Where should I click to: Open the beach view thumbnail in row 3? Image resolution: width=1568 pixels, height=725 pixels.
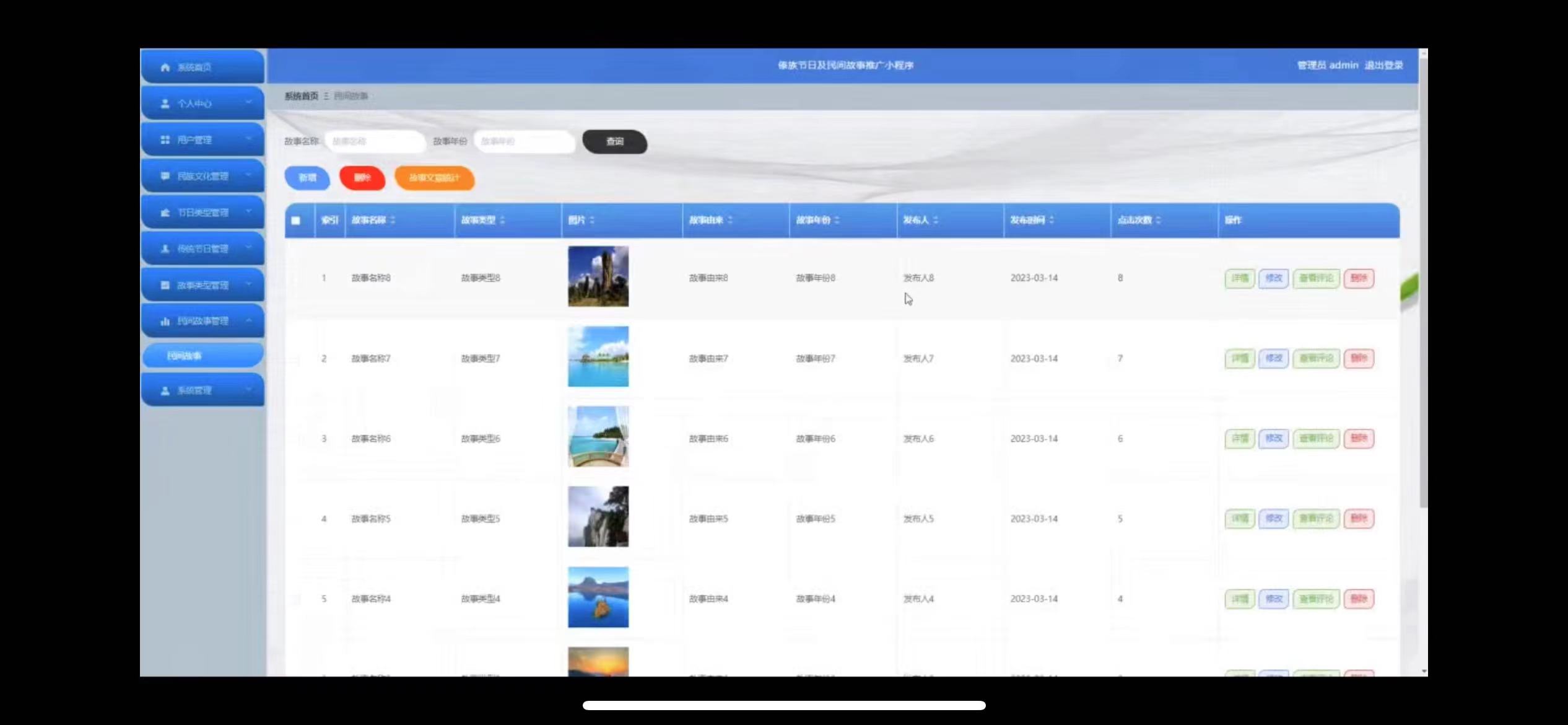[x=598, y=436]
